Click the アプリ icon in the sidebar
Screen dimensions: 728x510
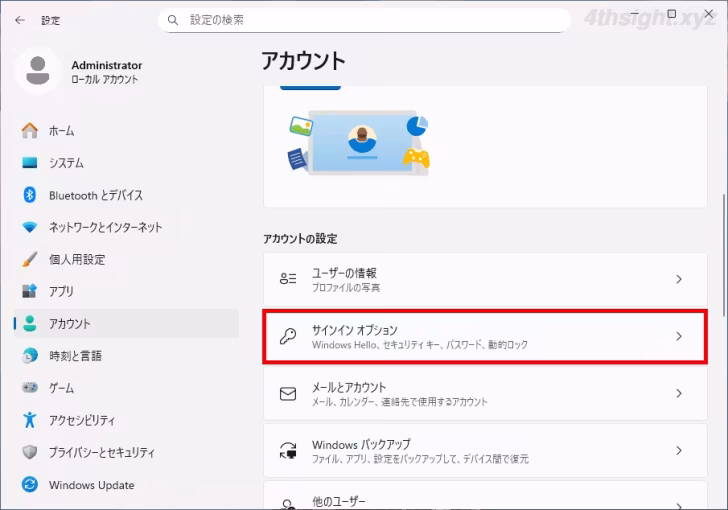tap(30, 291)
